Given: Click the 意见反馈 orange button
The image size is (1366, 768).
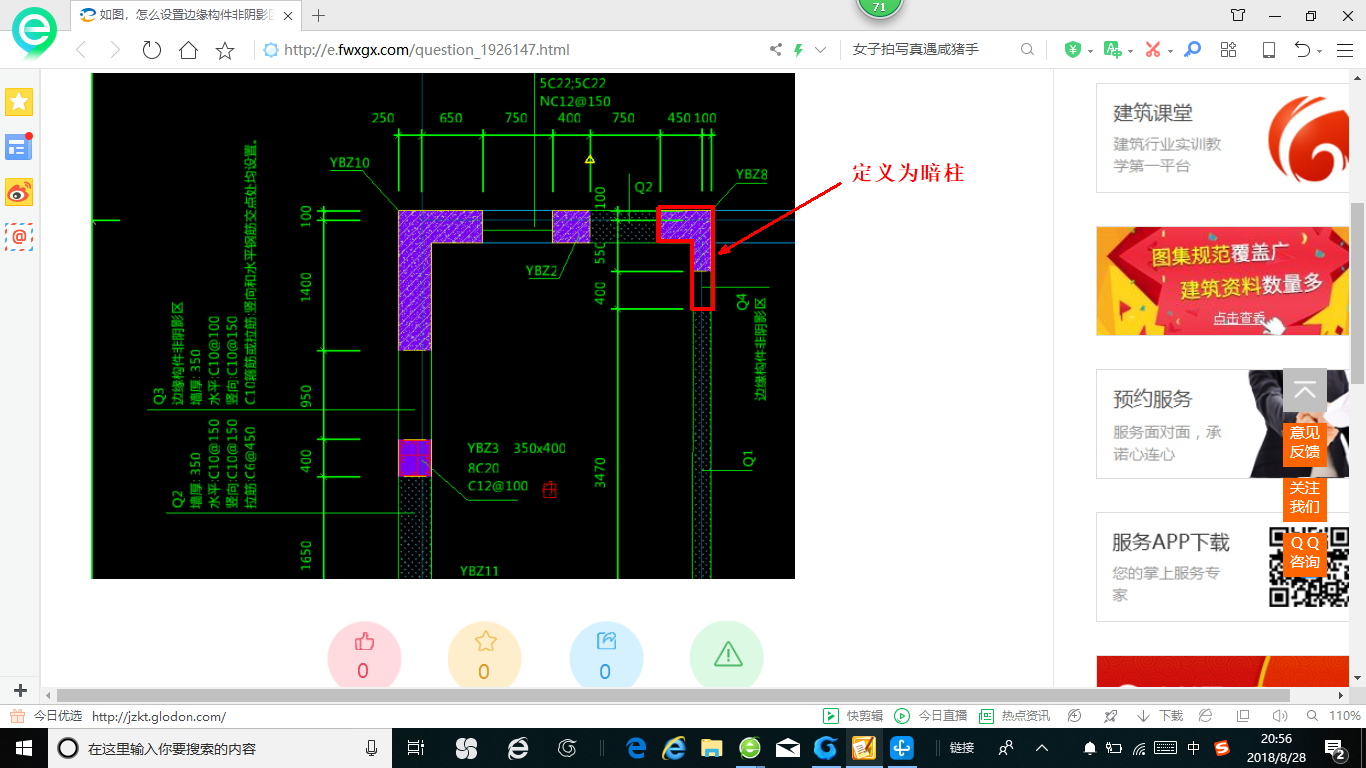Looking at the screenshot, I should pos(1305,442).
